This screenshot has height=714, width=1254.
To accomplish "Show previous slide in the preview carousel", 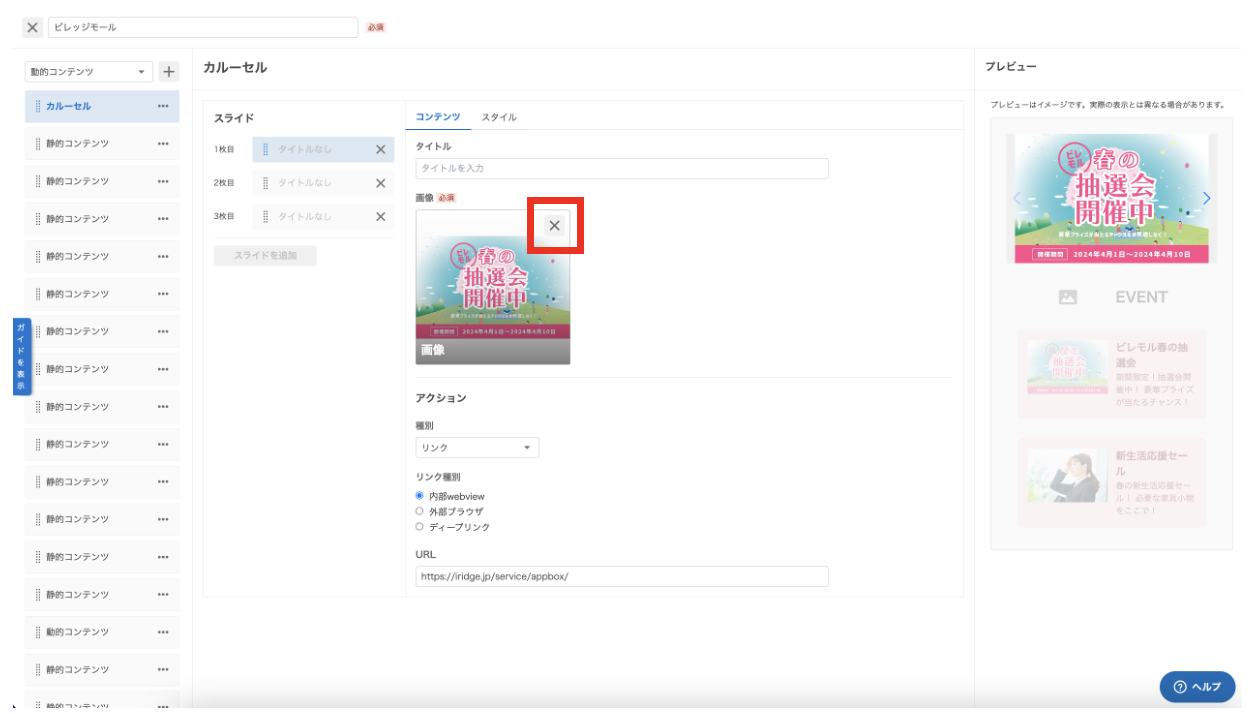I will [x=1017, y=198].
